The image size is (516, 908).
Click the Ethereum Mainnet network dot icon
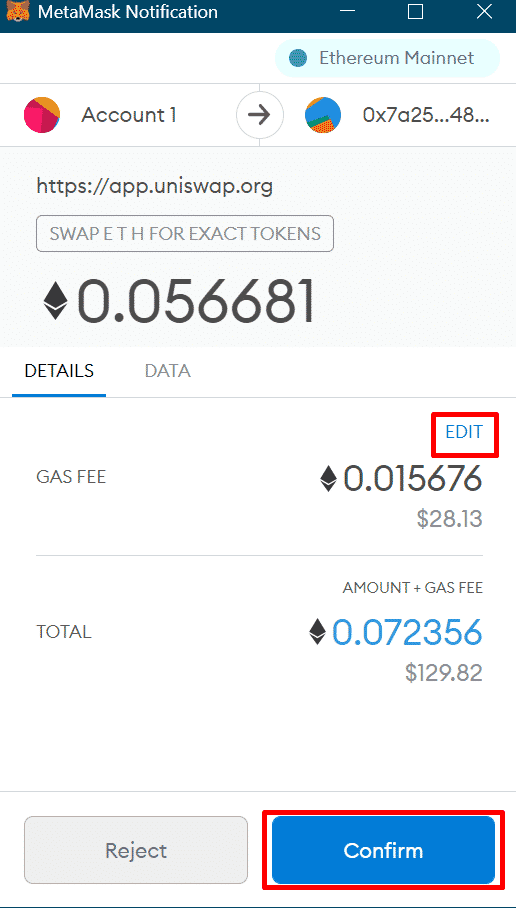(298, 58)
